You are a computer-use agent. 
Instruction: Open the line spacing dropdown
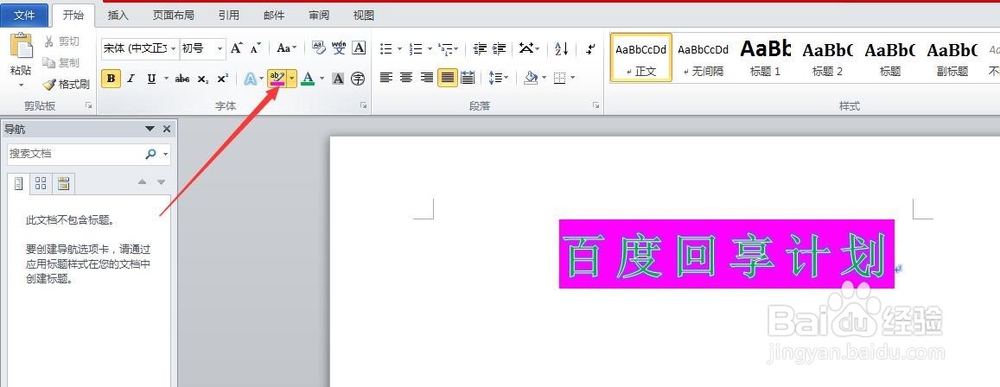498,78
